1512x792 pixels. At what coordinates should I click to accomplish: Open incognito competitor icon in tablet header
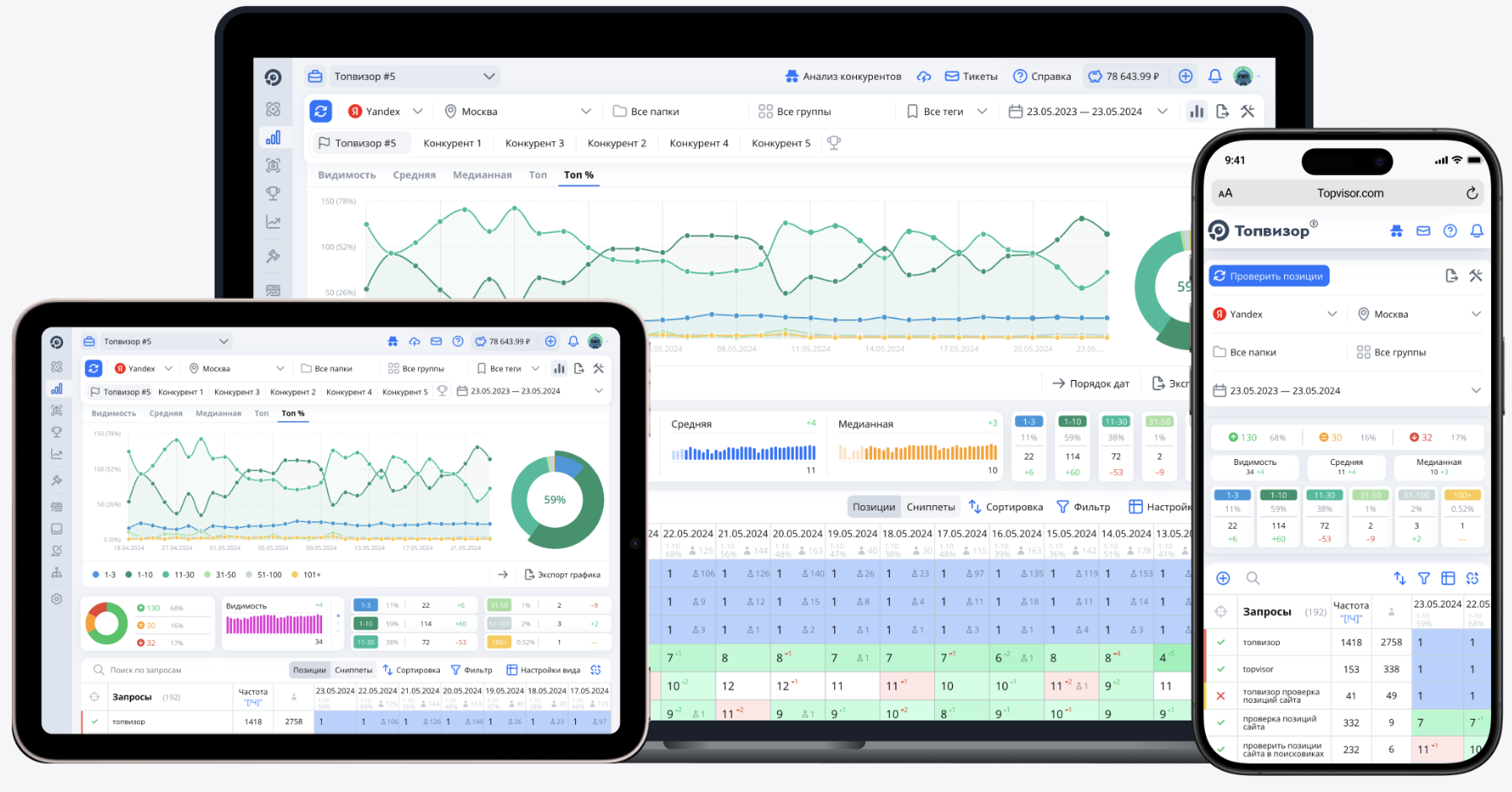[x=393, y=341]
